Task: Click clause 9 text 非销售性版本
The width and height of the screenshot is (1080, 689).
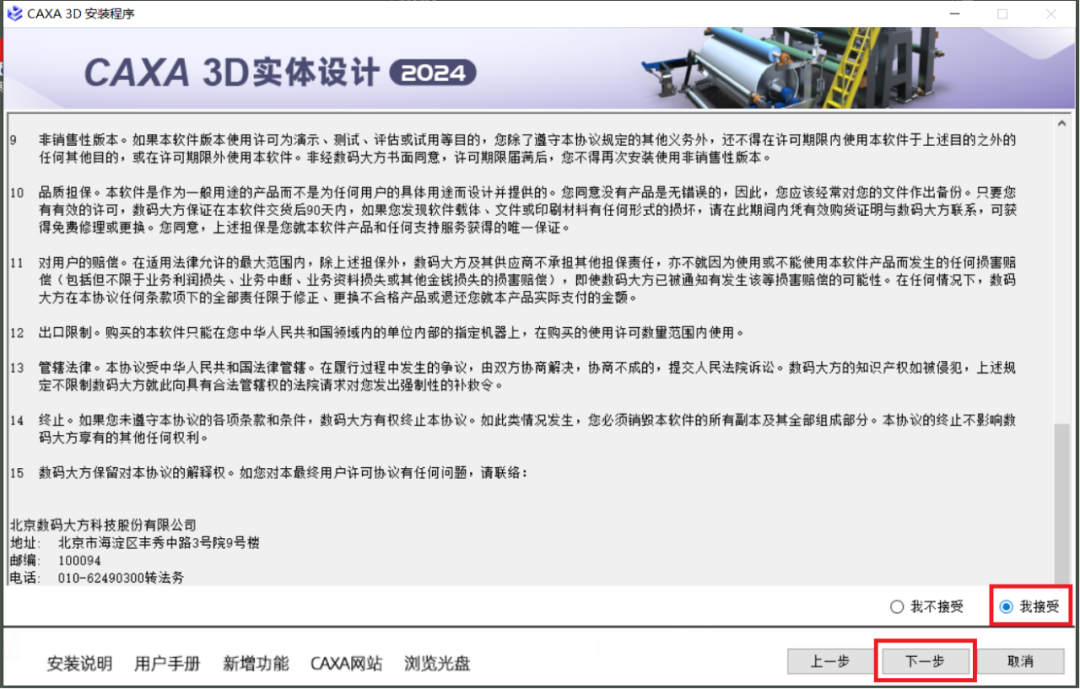Action: tap(80, 140)
